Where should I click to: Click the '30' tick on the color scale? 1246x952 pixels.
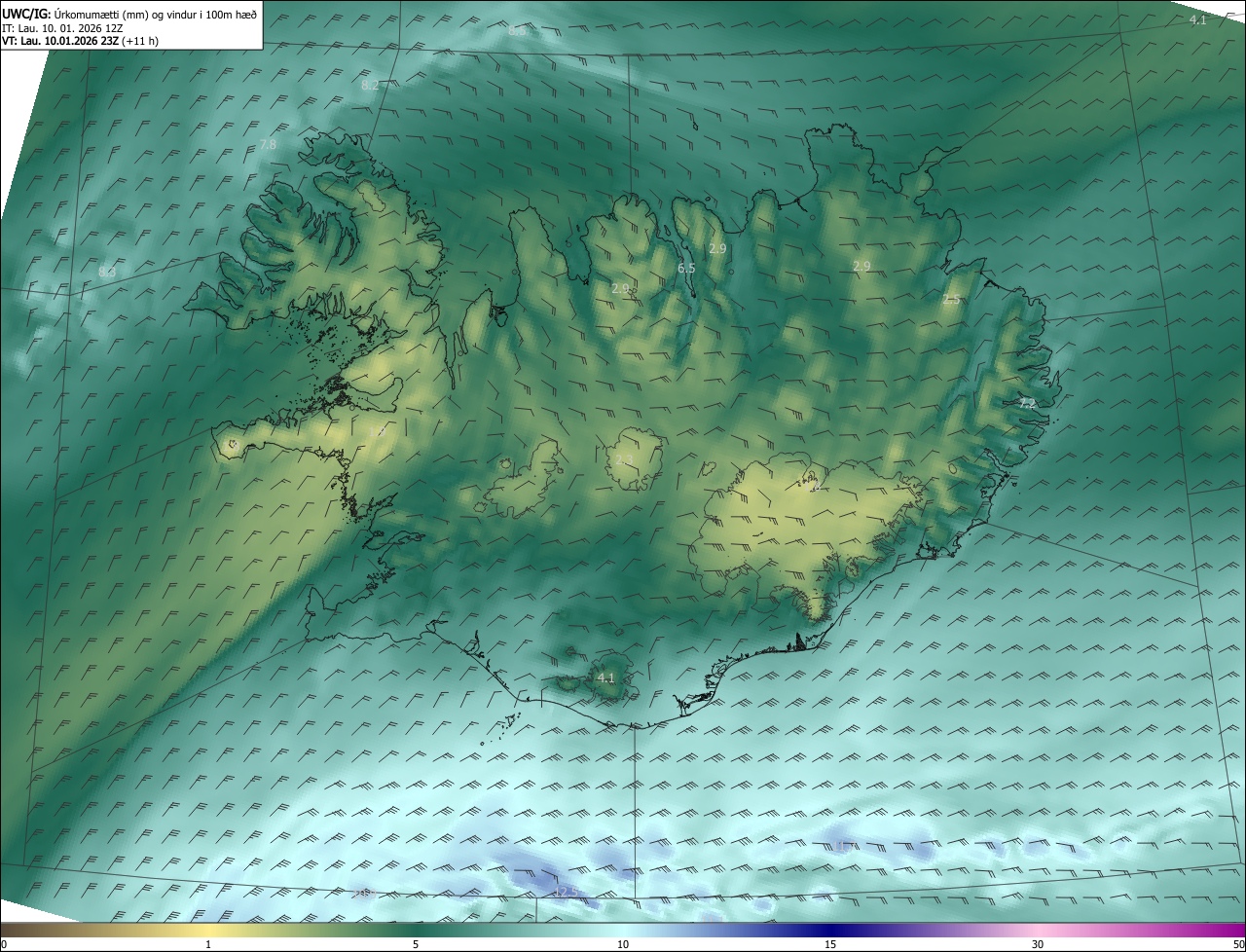coord(1038,944)
